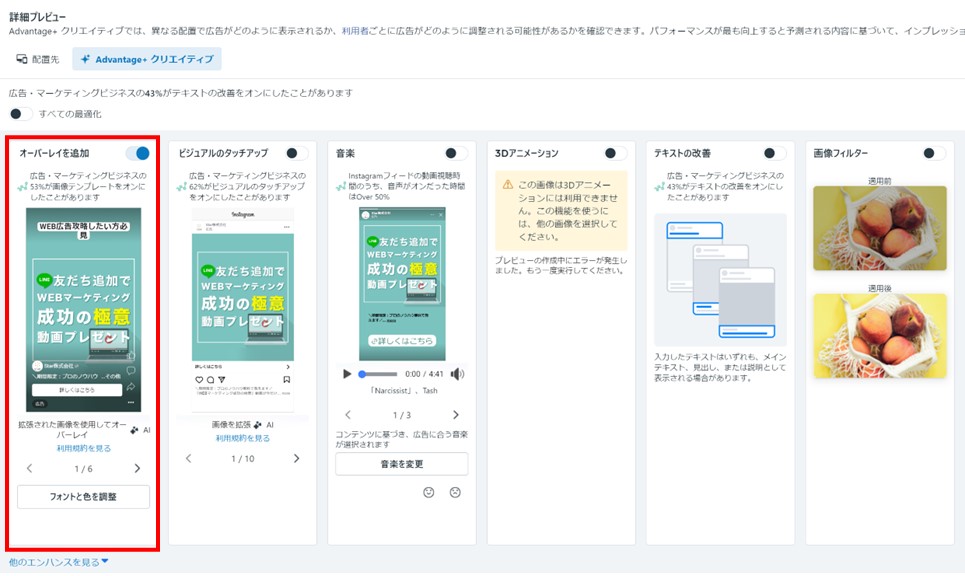Click the 詳細プレビュー heading
The width and height of the screenshot is (965, 576).
click(x=38, y=17)
